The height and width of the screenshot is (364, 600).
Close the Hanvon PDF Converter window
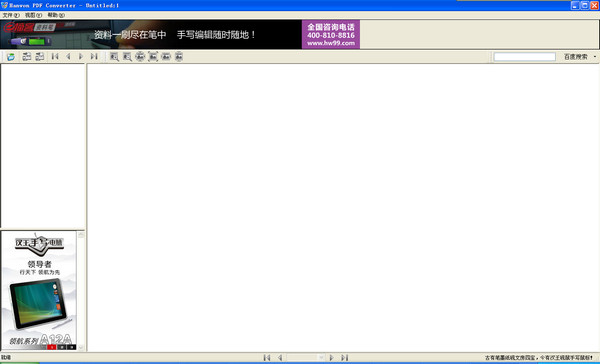tap(595, 5)
